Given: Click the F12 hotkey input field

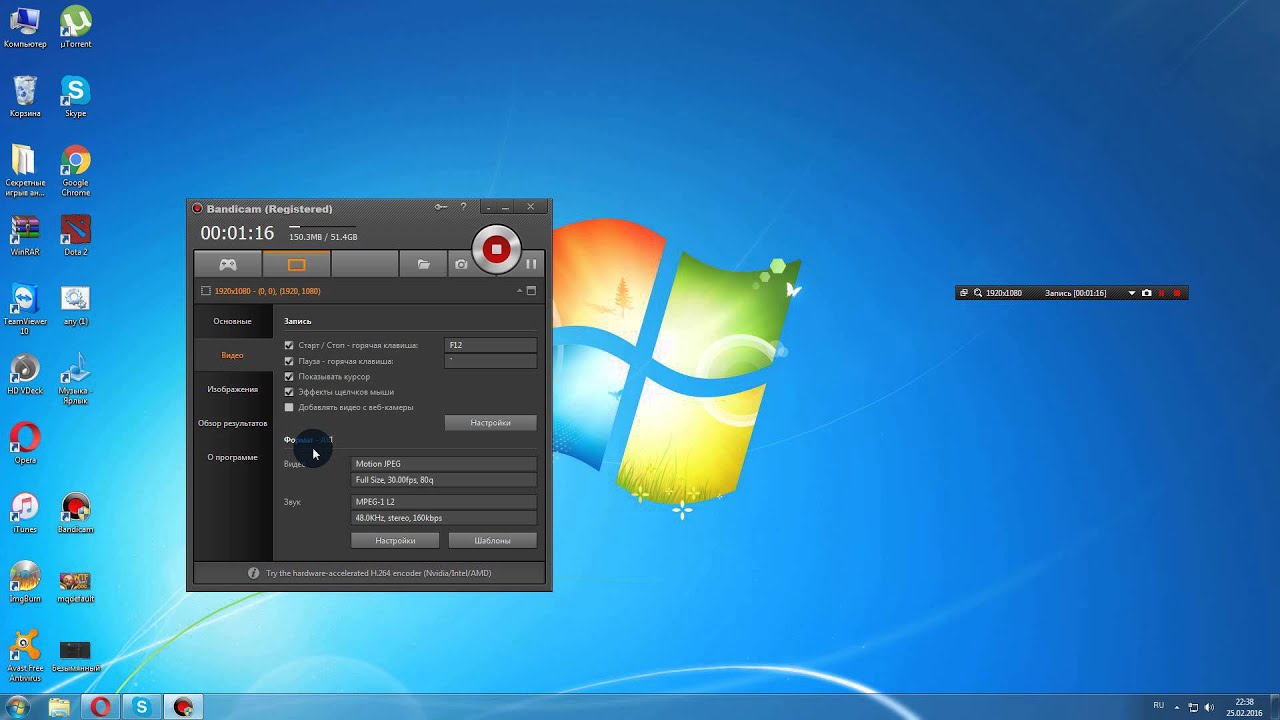Looking at the screenshot, I should (x=490, y=345).
